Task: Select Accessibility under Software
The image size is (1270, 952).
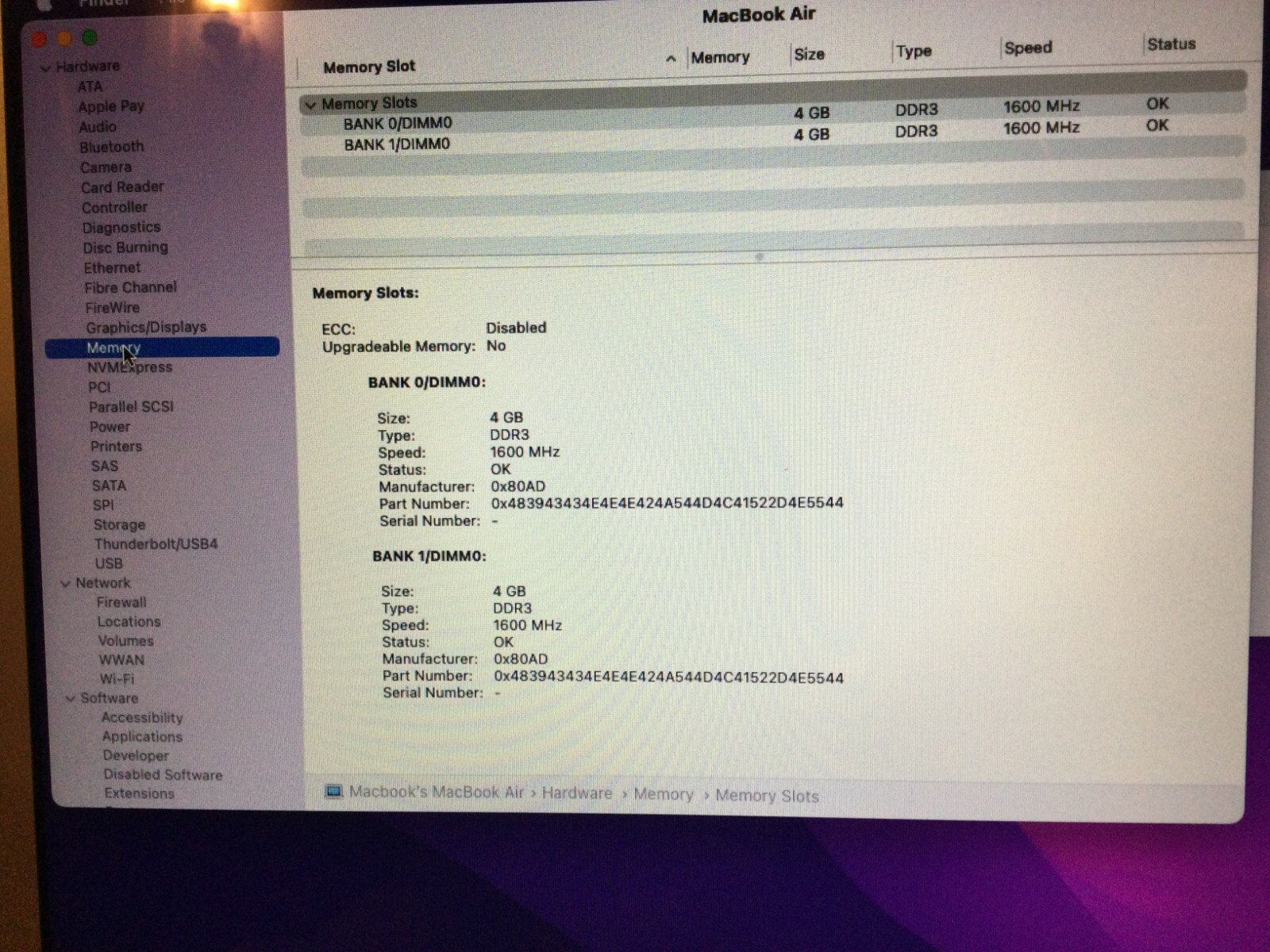Action: pyautogui.click(x=142, y=718)
